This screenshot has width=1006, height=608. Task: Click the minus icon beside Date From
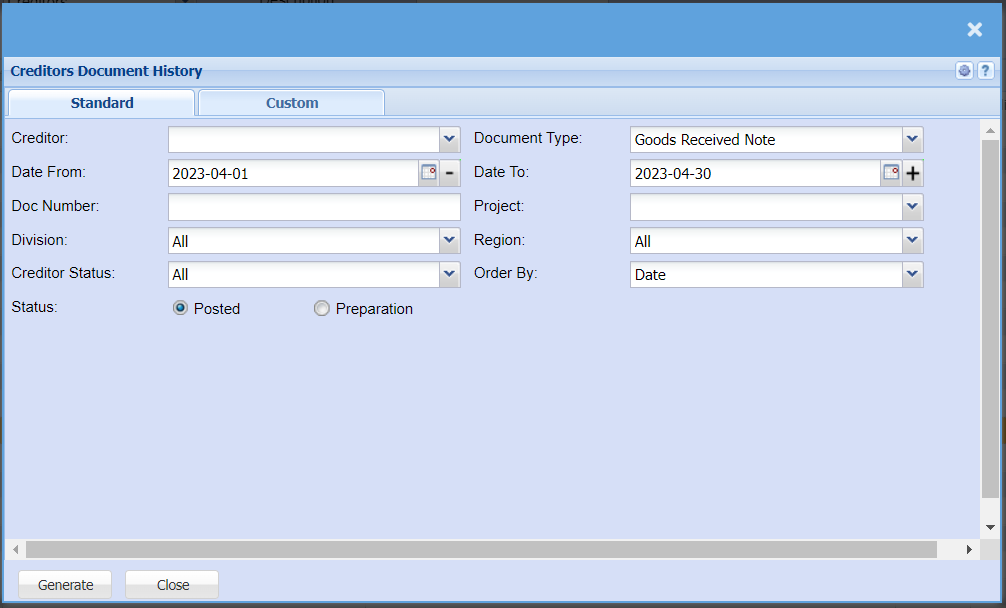point(450,173)
